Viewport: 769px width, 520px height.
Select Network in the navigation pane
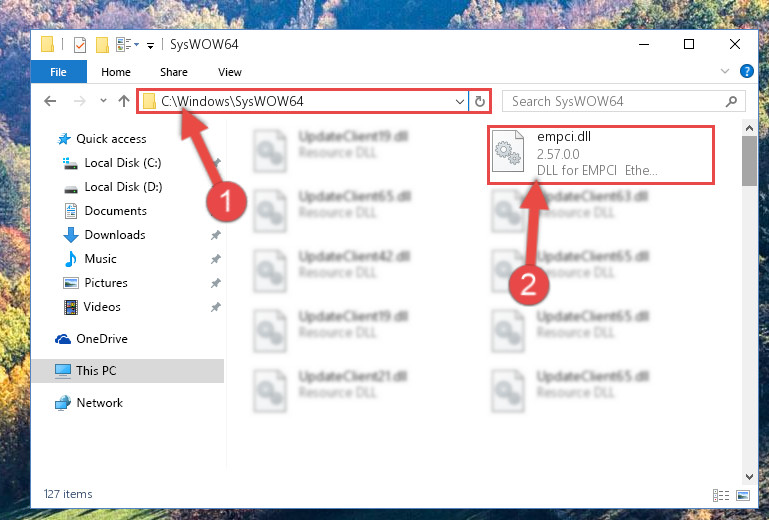100,403
